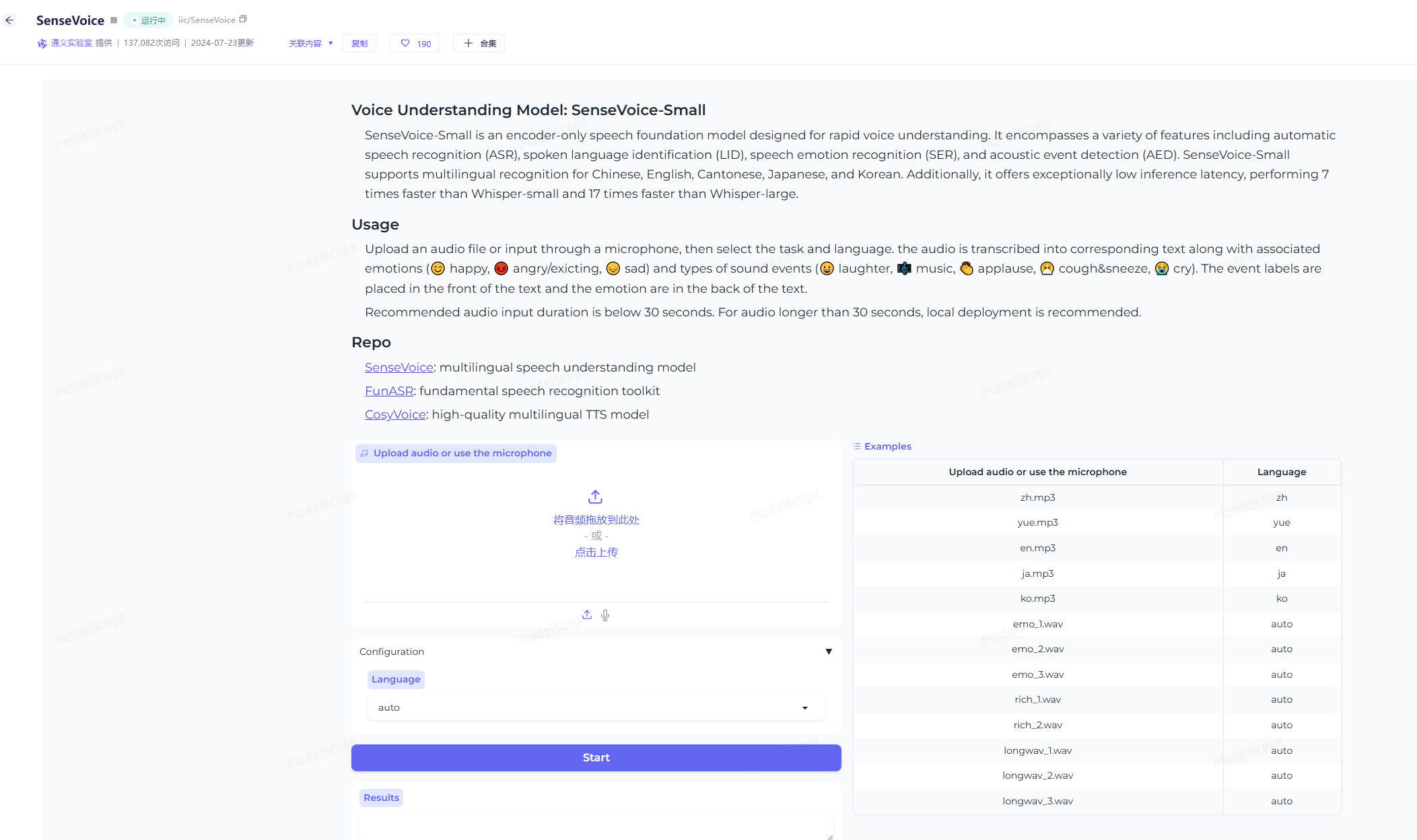Open the 关联内容 dropdown
Image resolution: width=1417 pixels, height=840 pixels.
pos(310,43)
